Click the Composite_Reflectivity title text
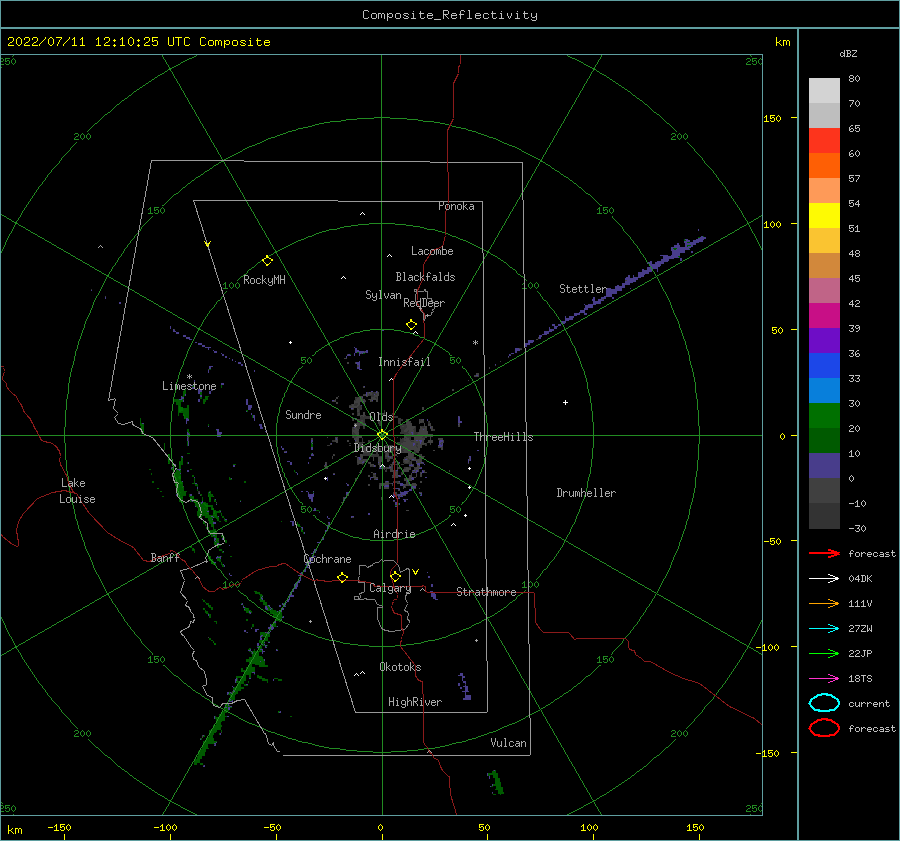 click(450, 15)
